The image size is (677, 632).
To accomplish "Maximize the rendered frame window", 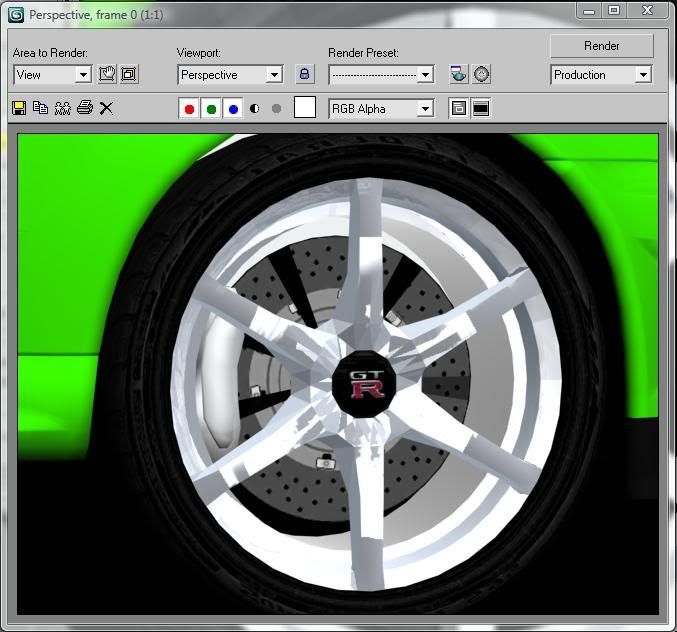I will (x=614, y=10).
